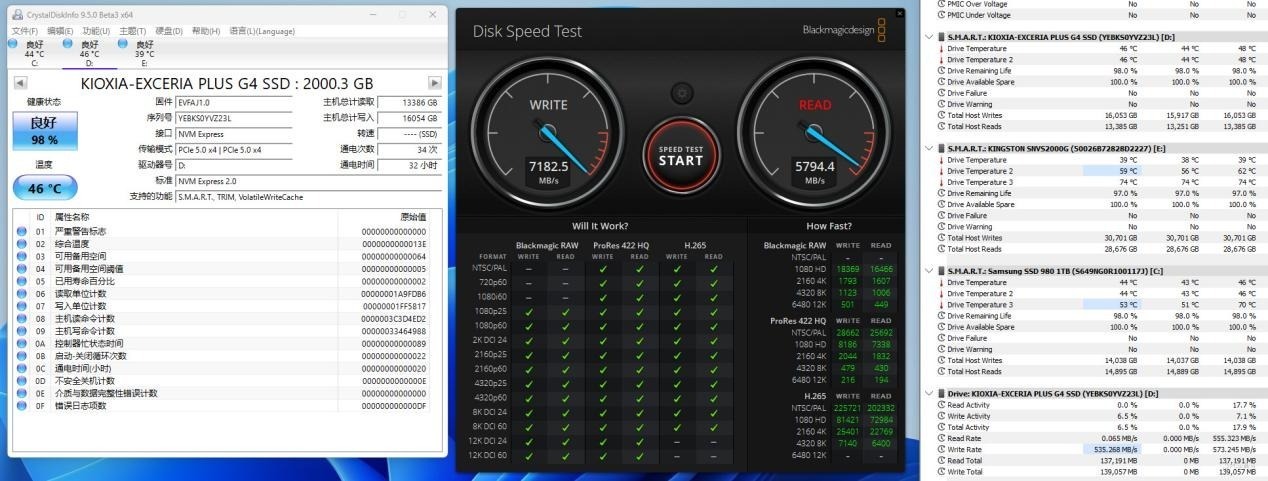Collapse the Drive: KIOXIA-EXCERIA activity group
Image resolution: width=1268 pixels, height=481 pixels.
pyautogui.click(x=932, y=393)
